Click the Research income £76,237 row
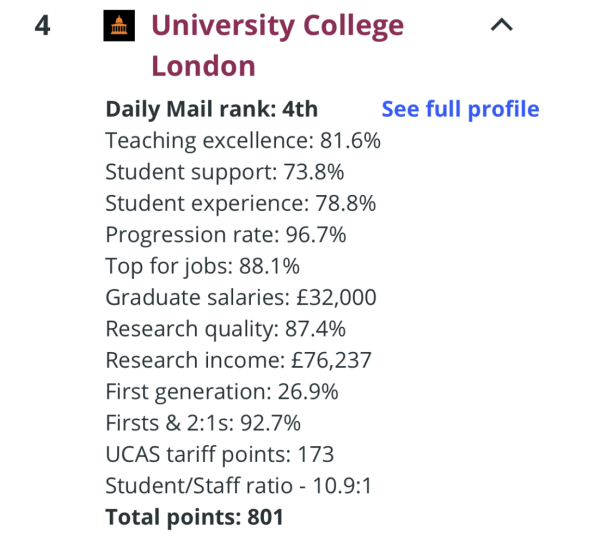This screenshot has height=541, width=589. pyautogui.click(x=239, y=360)
